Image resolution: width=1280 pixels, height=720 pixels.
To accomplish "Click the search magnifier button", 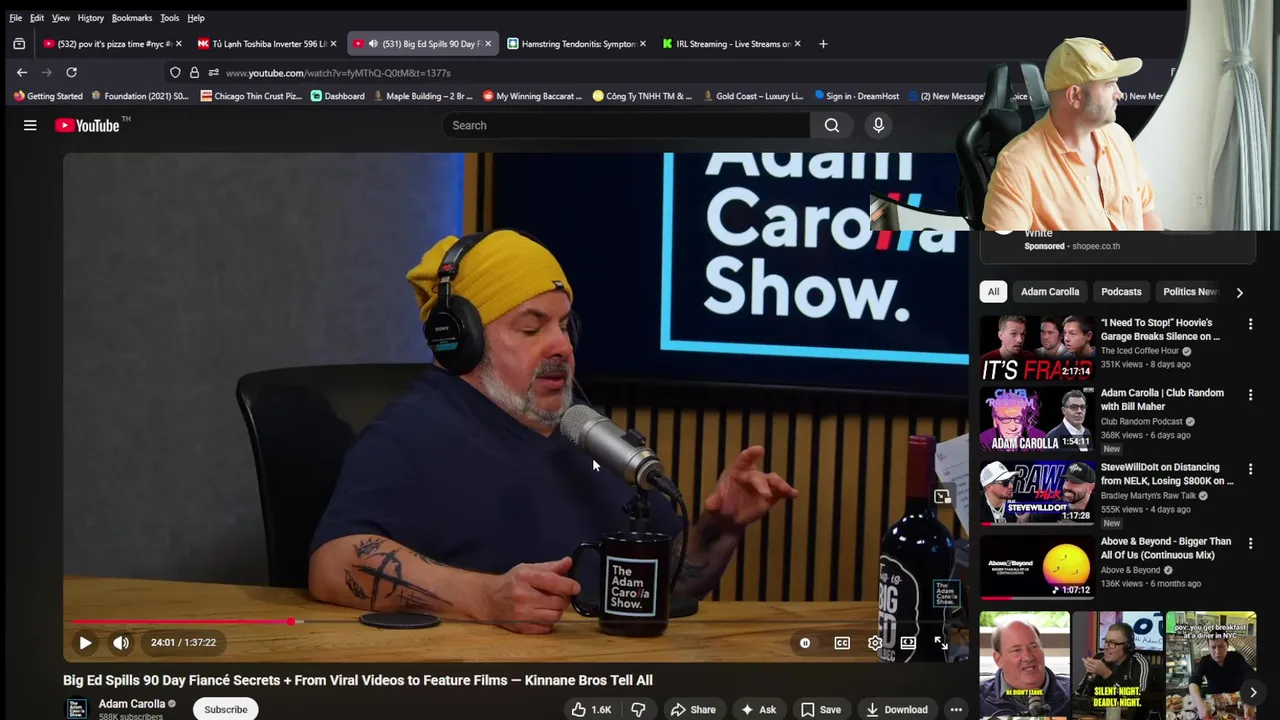I will pos(832,125).
